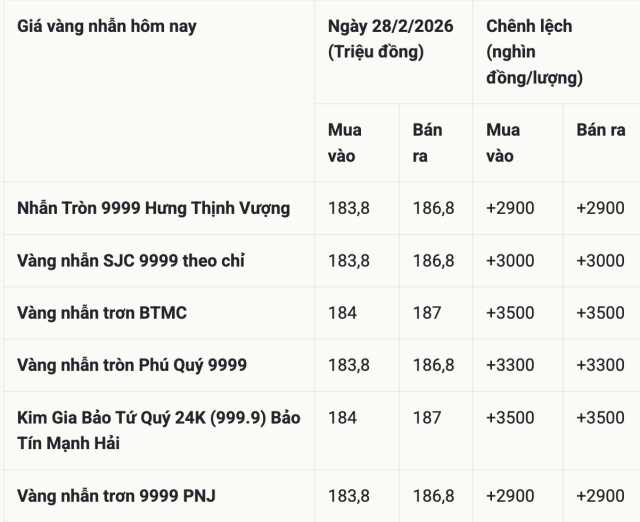Select the "Kim Gia Bảo Tứ Quý 24K" row label

point(159,430)
